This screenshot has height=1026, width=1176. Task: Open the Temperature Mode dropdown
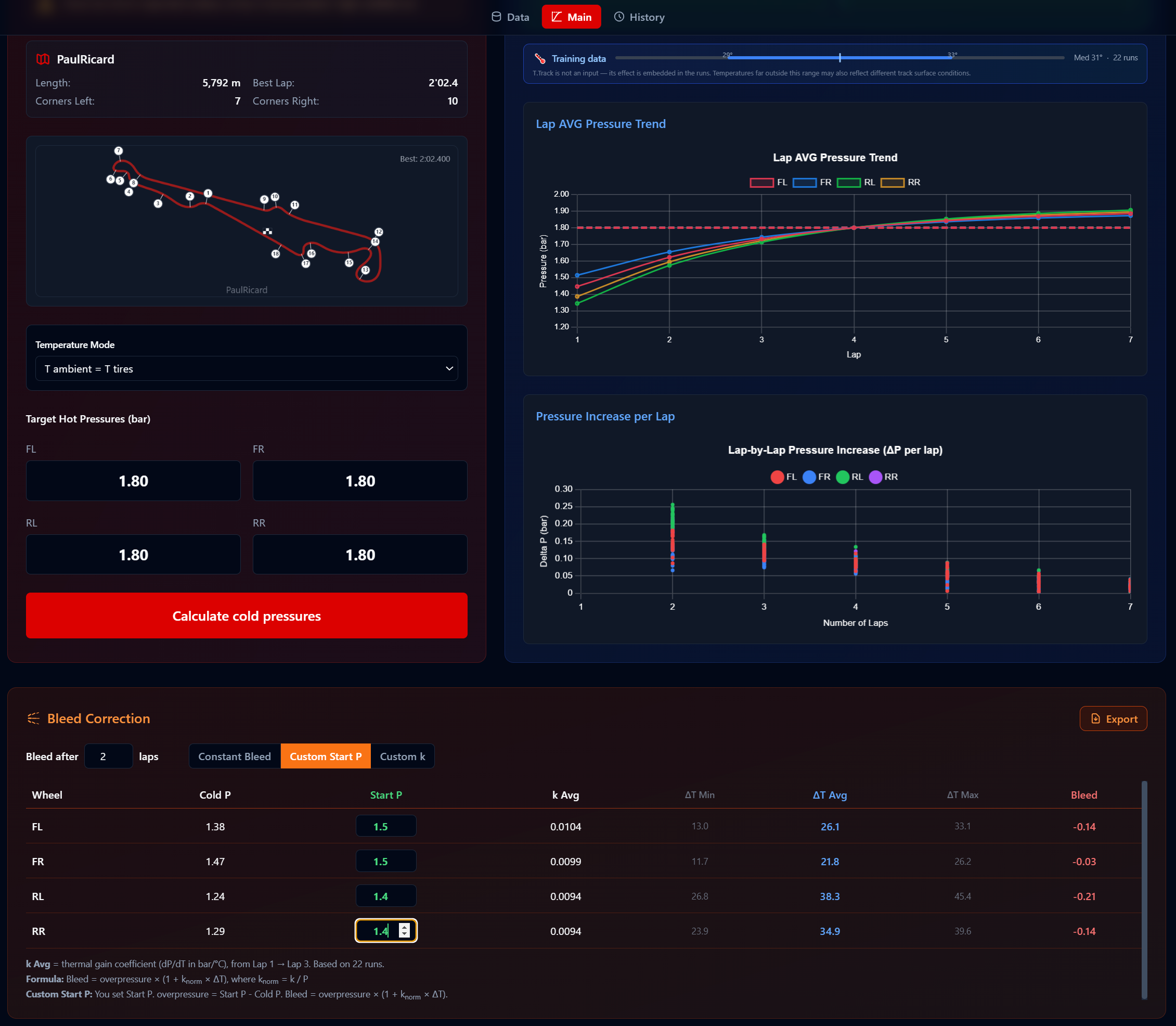pyautogui.click(x=247, y=369)
